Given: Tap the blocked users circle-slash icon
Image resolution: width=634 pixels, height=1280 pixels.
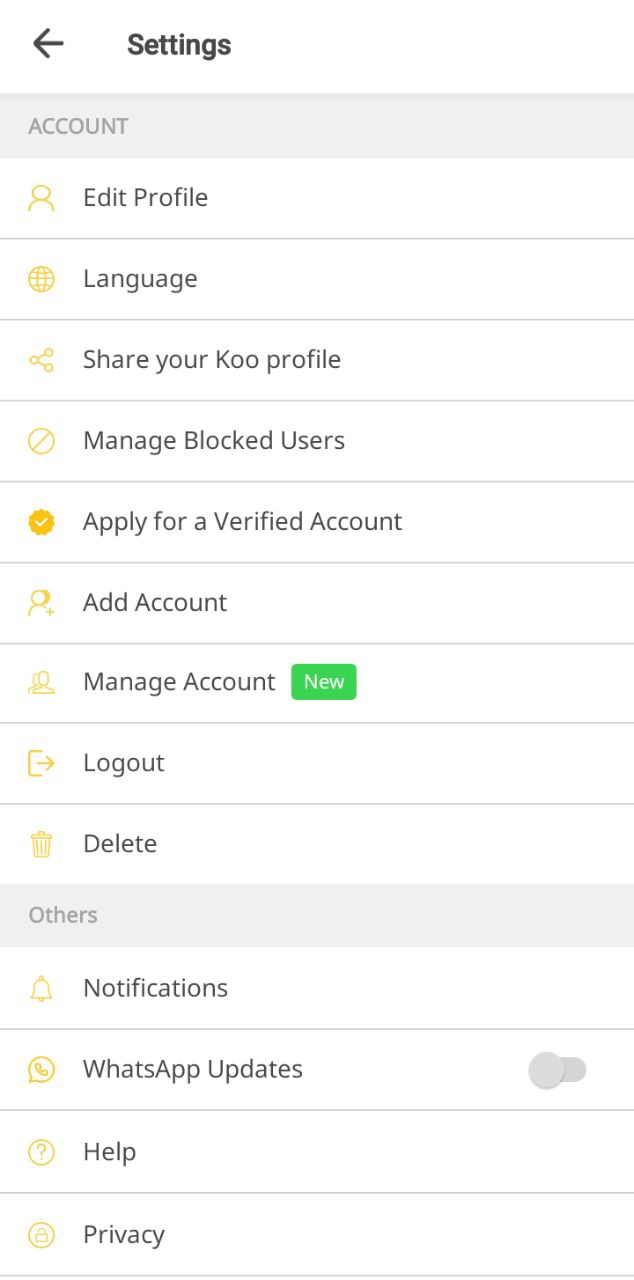Looking at the screenshot, I should pyautogui.click(x=41, y=441).
